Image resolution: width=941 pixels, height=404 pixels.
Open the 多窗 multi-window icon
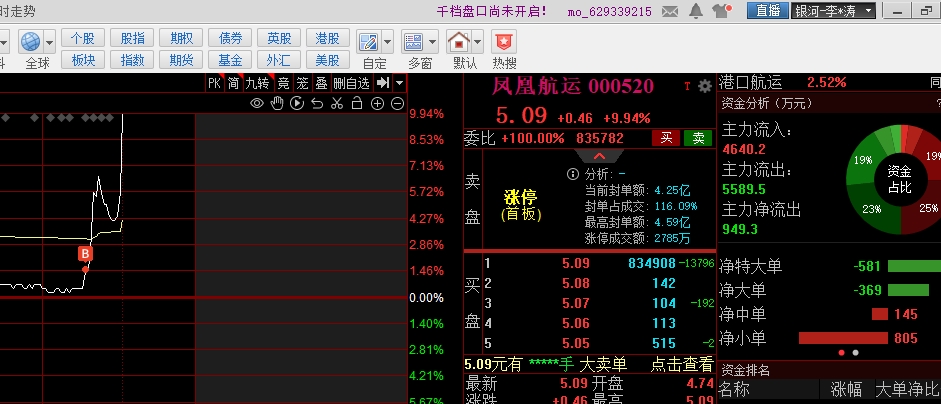point(413,42)
